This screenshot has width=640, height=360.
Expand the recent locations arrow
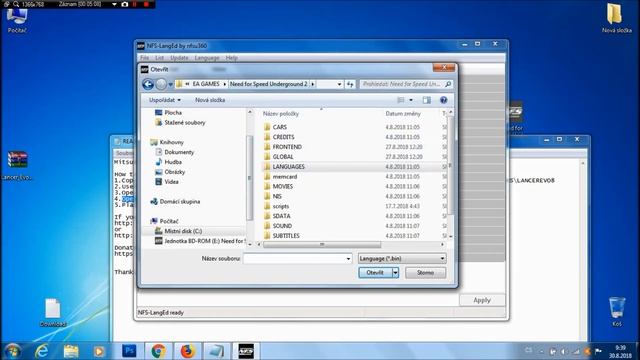tap(171, 84)
